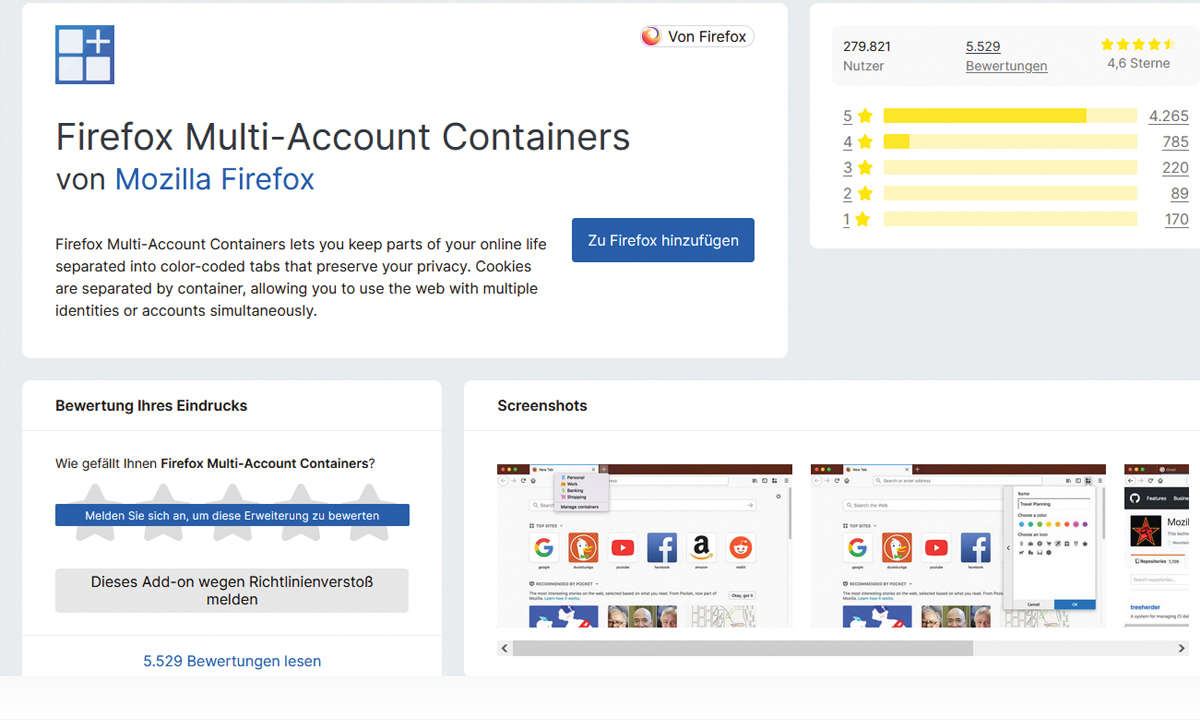
Task: Click the sign-in button to rate this extension
Action: point(232,515)
